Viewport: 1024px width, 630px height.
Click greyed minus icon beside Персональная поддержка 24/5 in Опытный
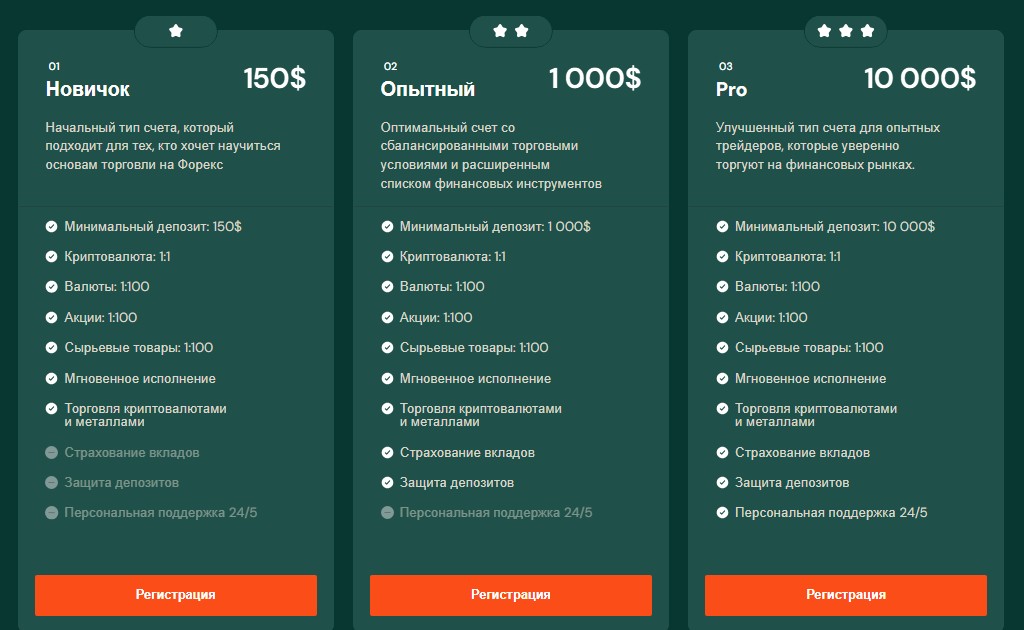click(x=387, y=512)
